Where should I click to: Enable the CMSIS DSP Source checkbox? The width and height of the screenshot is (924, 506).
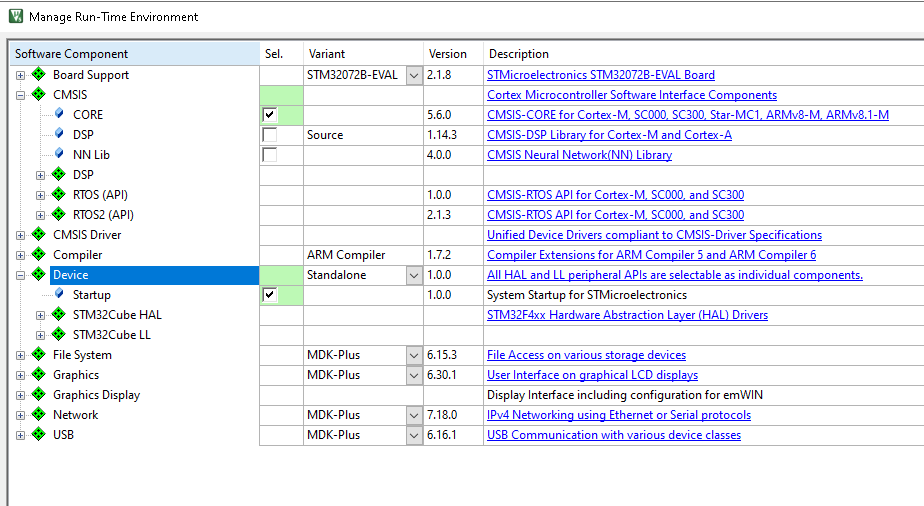270,135
